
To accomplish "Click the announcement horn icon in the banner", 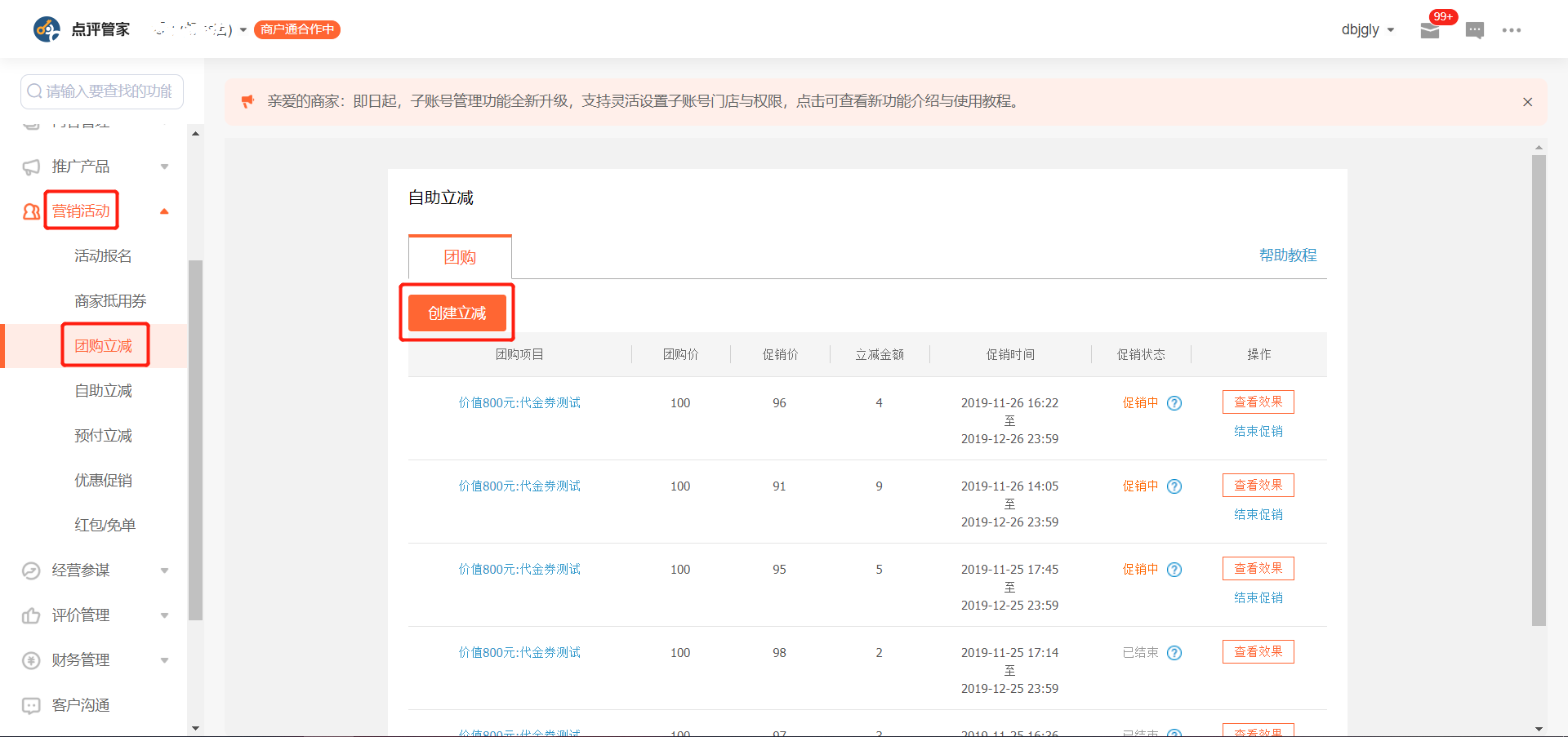I will click(x=247, y=101).
